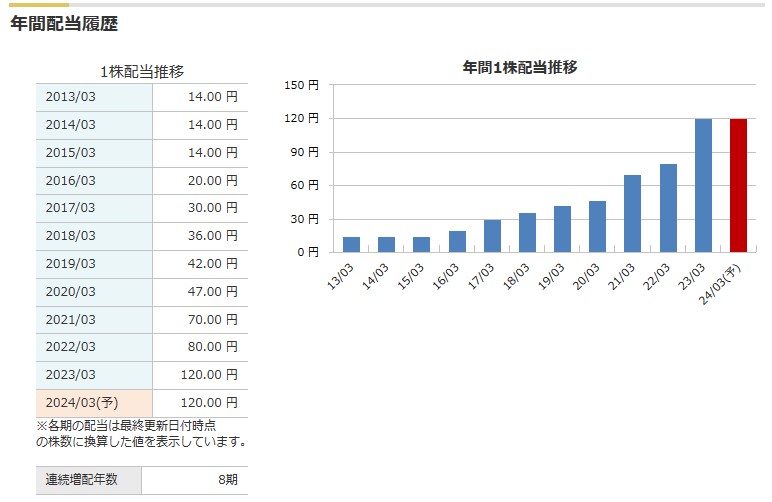Click the 年間配当履歴 section heading
This screenshot has height=502, width=772.
click(64, 24)
